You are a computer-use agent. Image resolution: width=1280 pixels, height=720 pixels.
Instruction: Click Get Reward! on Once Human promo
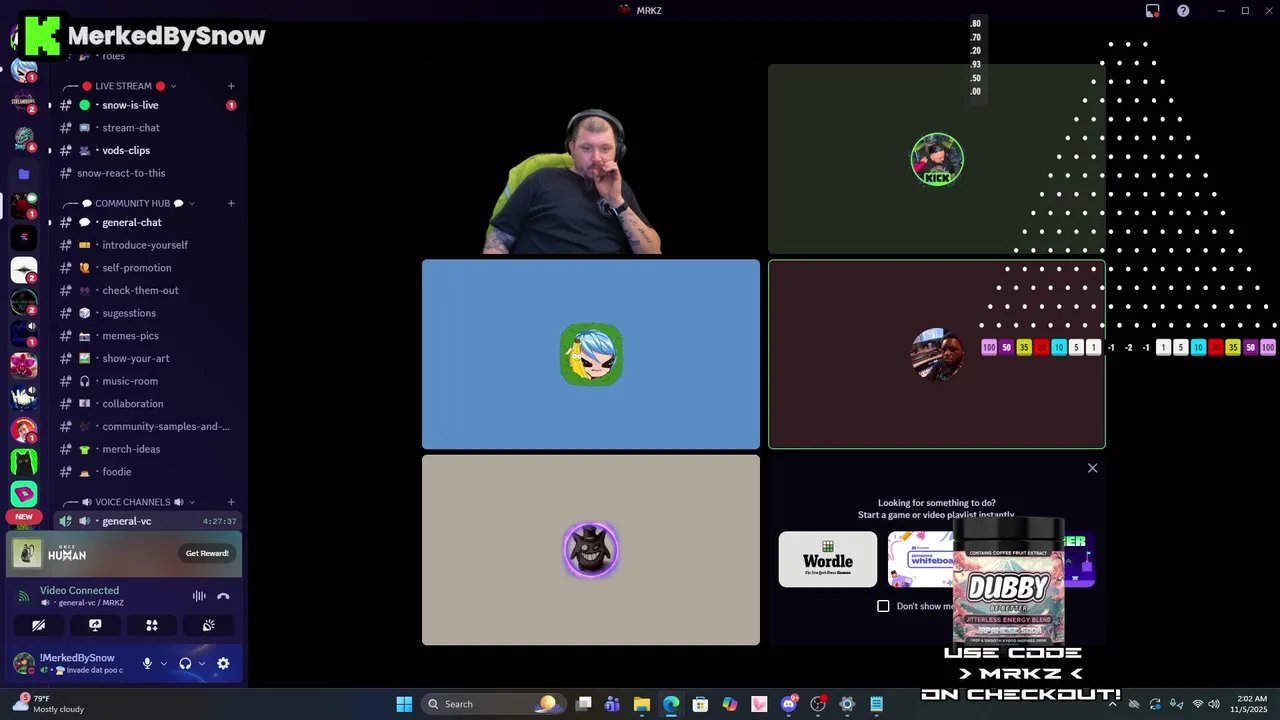tap(207, 553)
